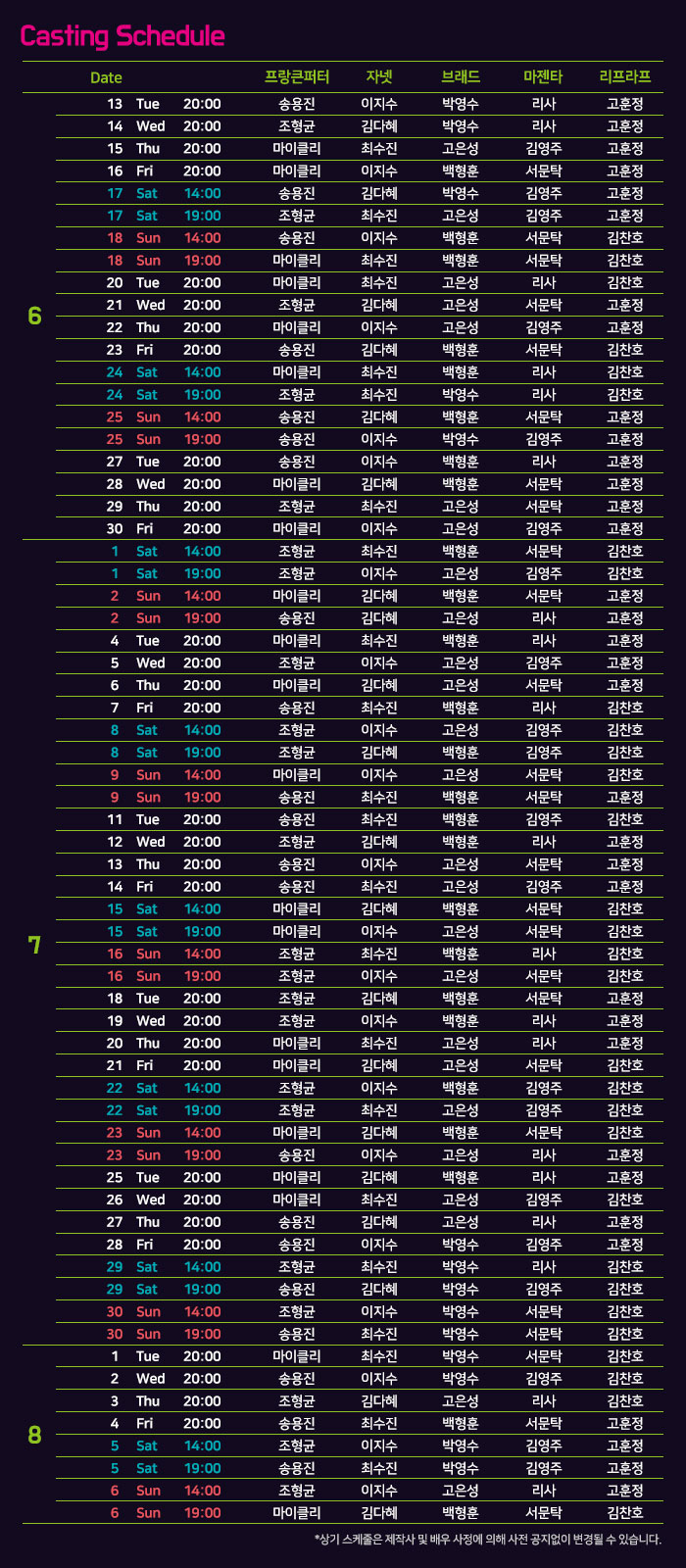The width and height of the screenshot is (686, 1568).
Task: Click 서문탁 in July 15 Sat 19:00 row
Action: click(x=543, y=932)
